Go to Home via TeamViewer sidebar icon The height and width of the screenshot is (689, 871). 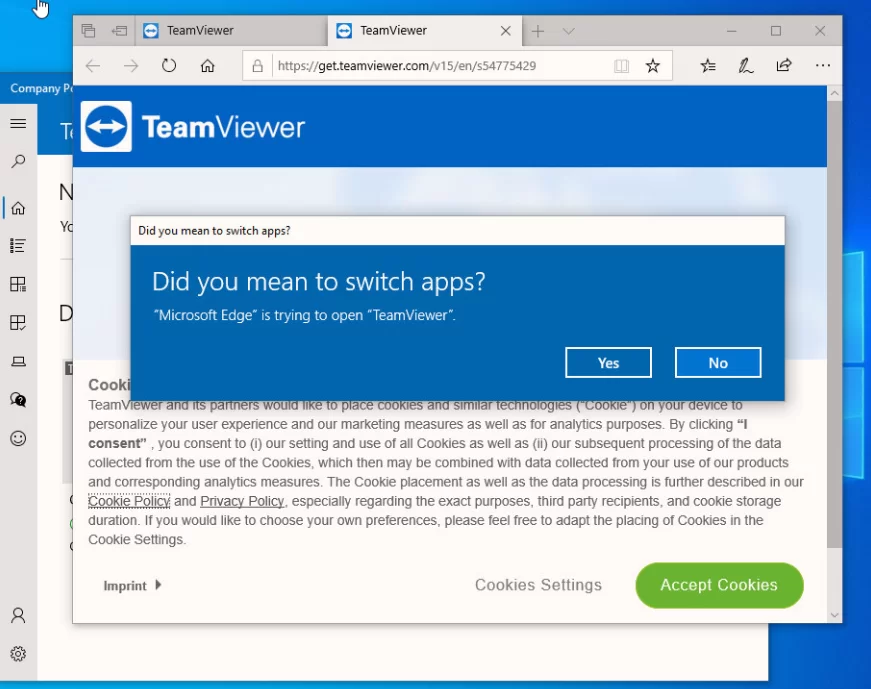pos(17,208)
